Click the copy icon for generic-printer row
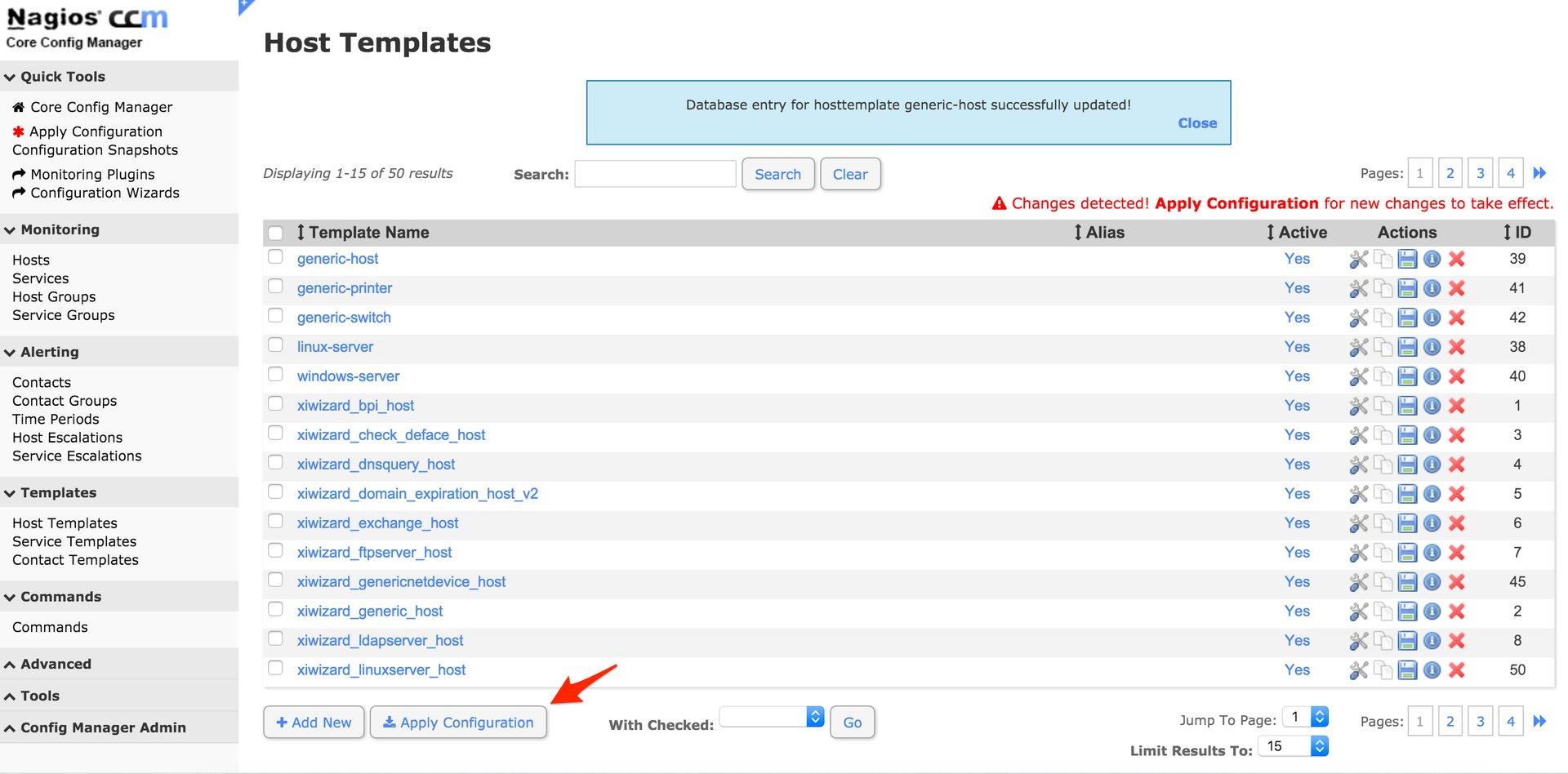1568x774 pixels. point(1383,289)
